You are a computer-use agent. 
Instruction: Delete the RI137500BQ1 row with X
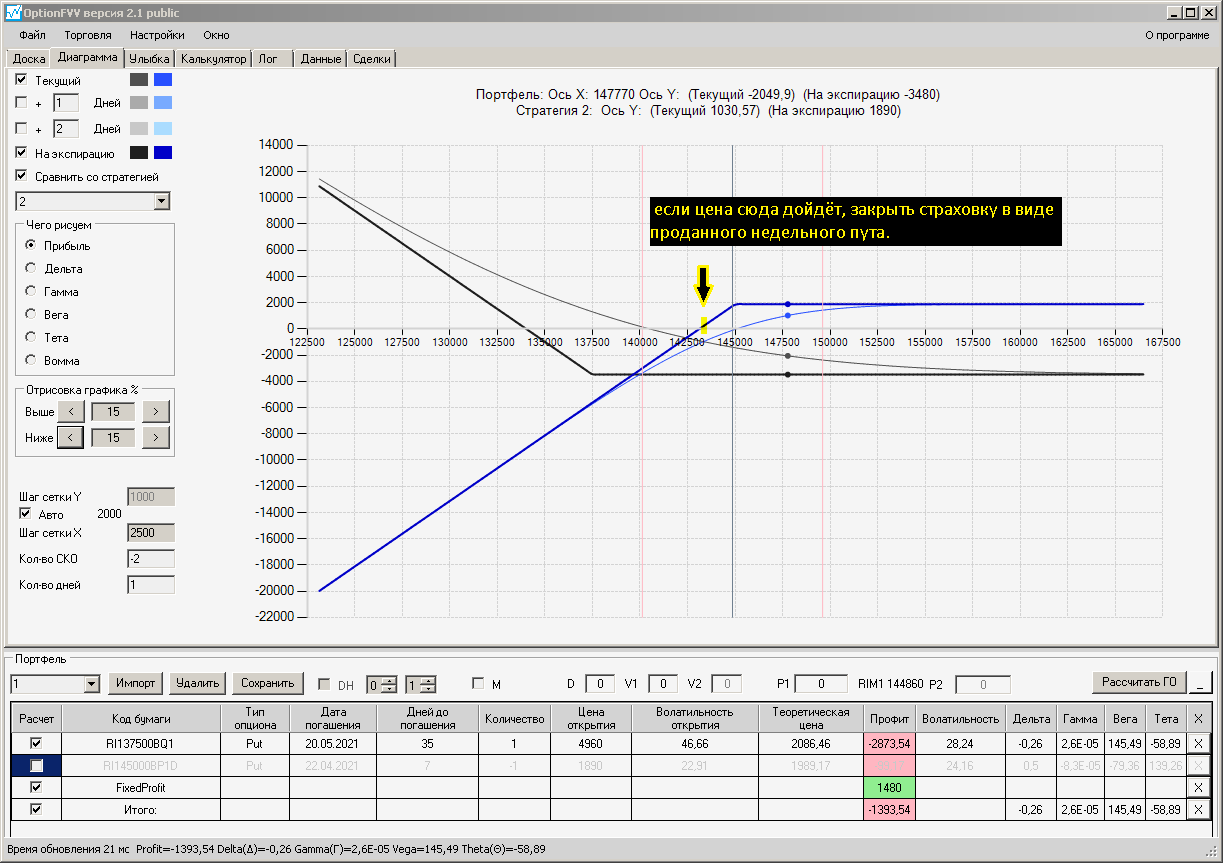tap(1198, 743)
